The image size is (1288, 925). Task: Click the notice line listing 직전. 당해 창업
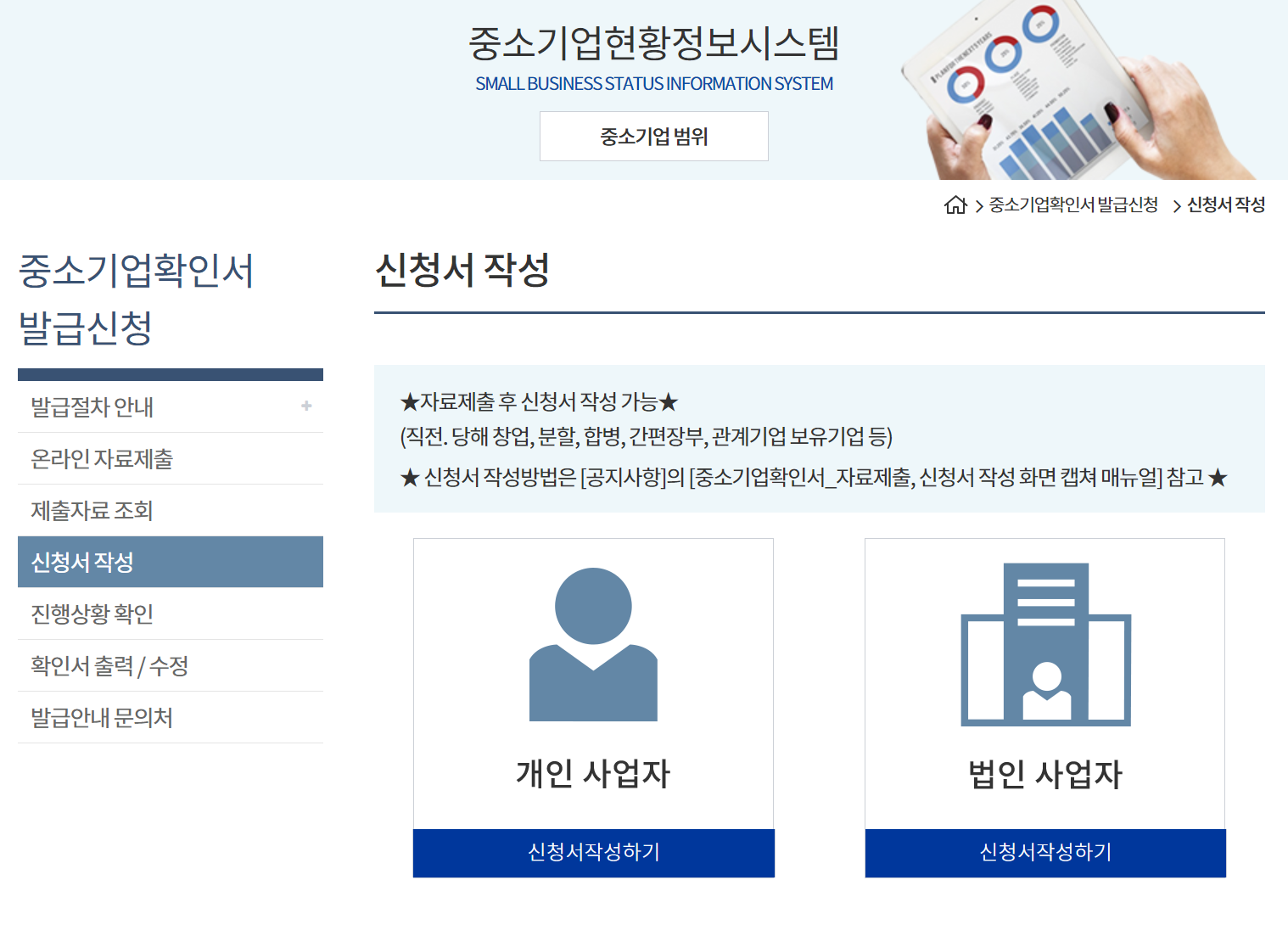[647, 436]
